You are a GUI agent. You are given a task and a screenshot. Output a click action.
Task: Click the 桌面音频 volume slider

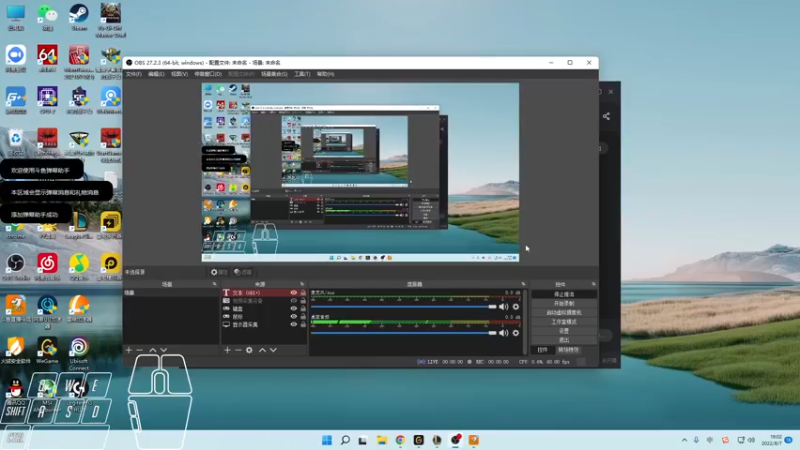tap(403, 333)
